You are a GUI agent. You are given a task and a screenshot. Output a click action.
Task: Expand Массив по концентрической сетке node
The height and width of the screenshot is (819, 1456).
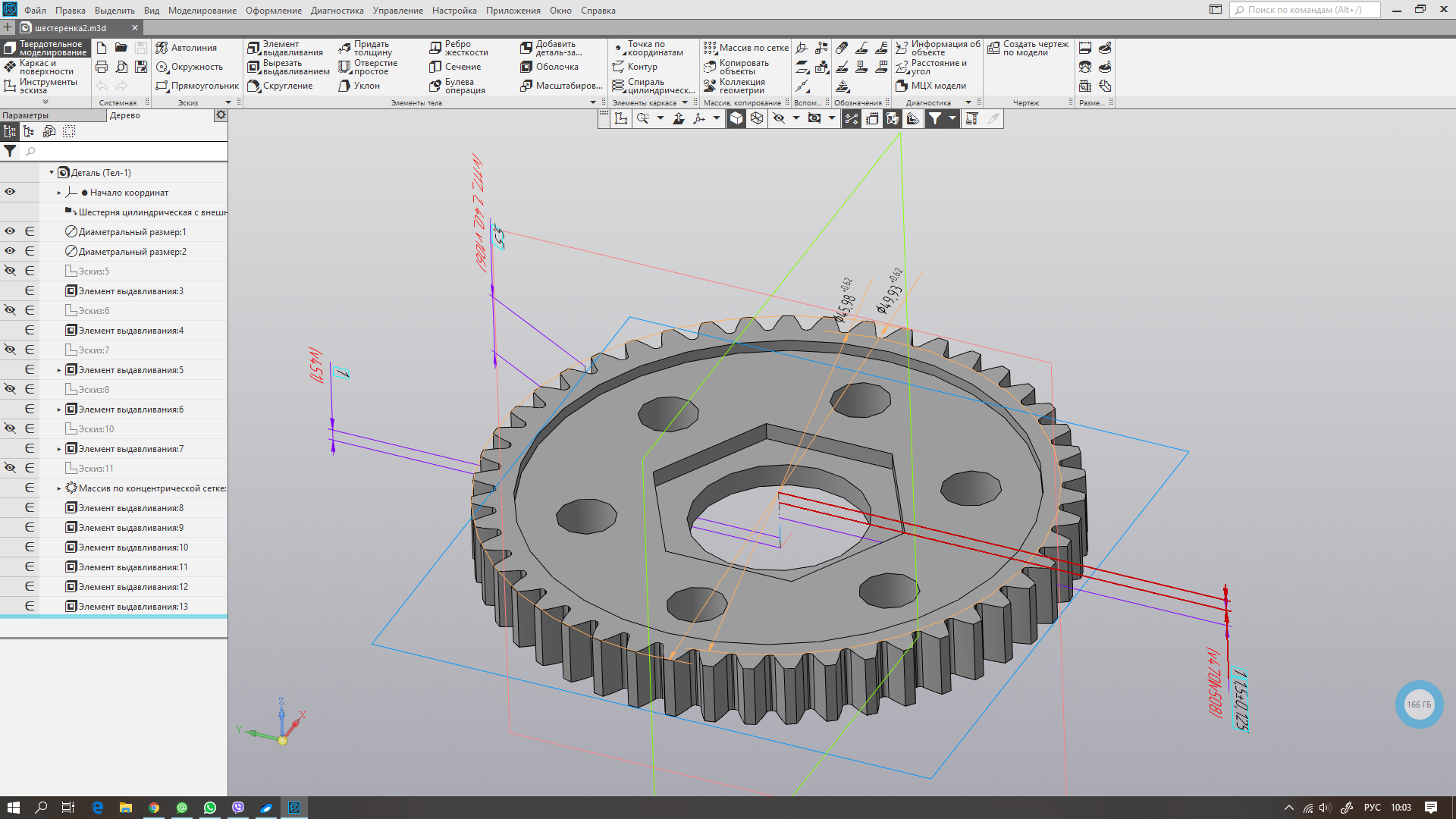pos(59,488)
